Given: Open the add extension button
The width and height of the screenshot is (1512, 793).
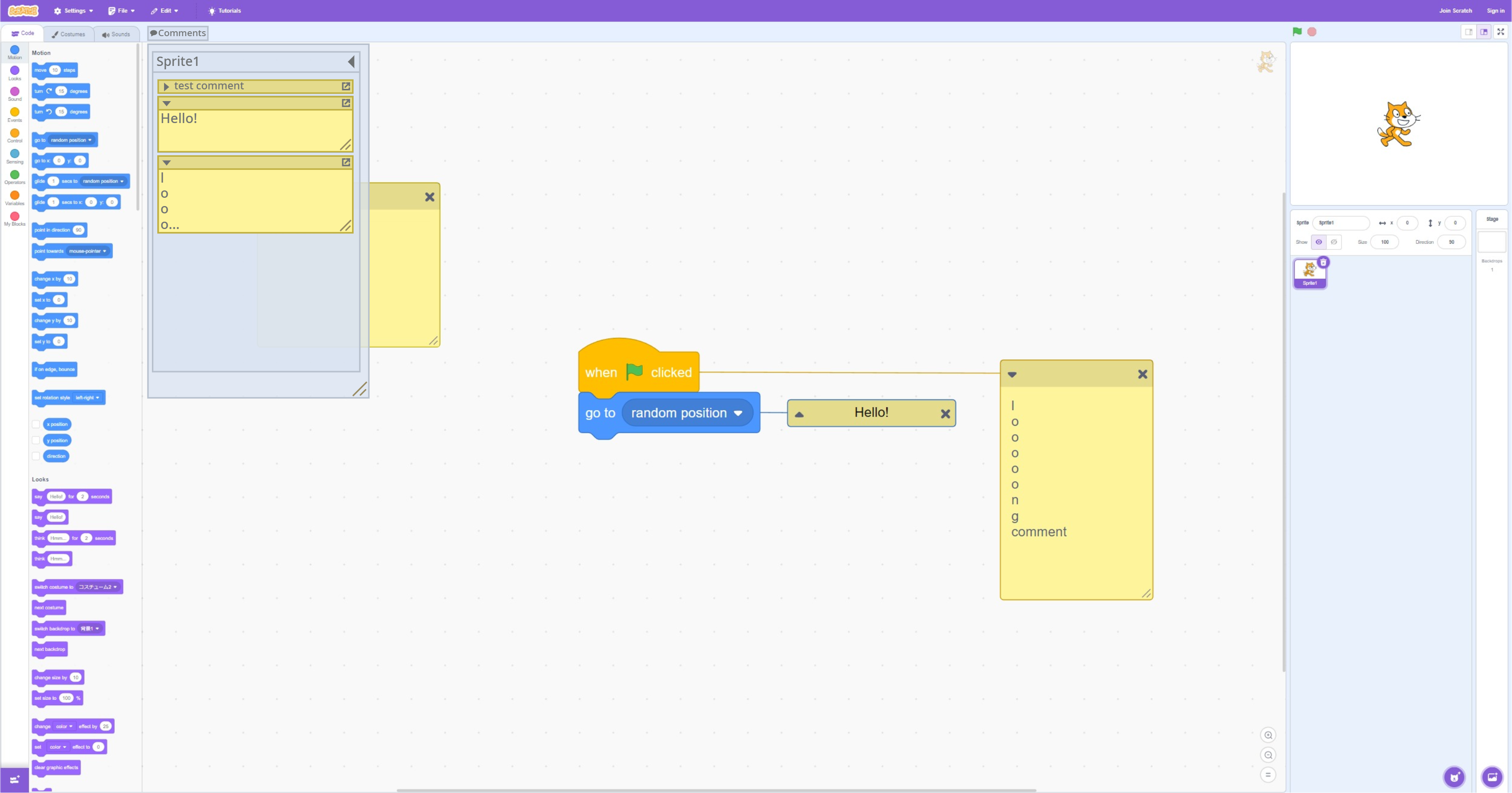Looking at the screenshot, I should tap(14, 779).
